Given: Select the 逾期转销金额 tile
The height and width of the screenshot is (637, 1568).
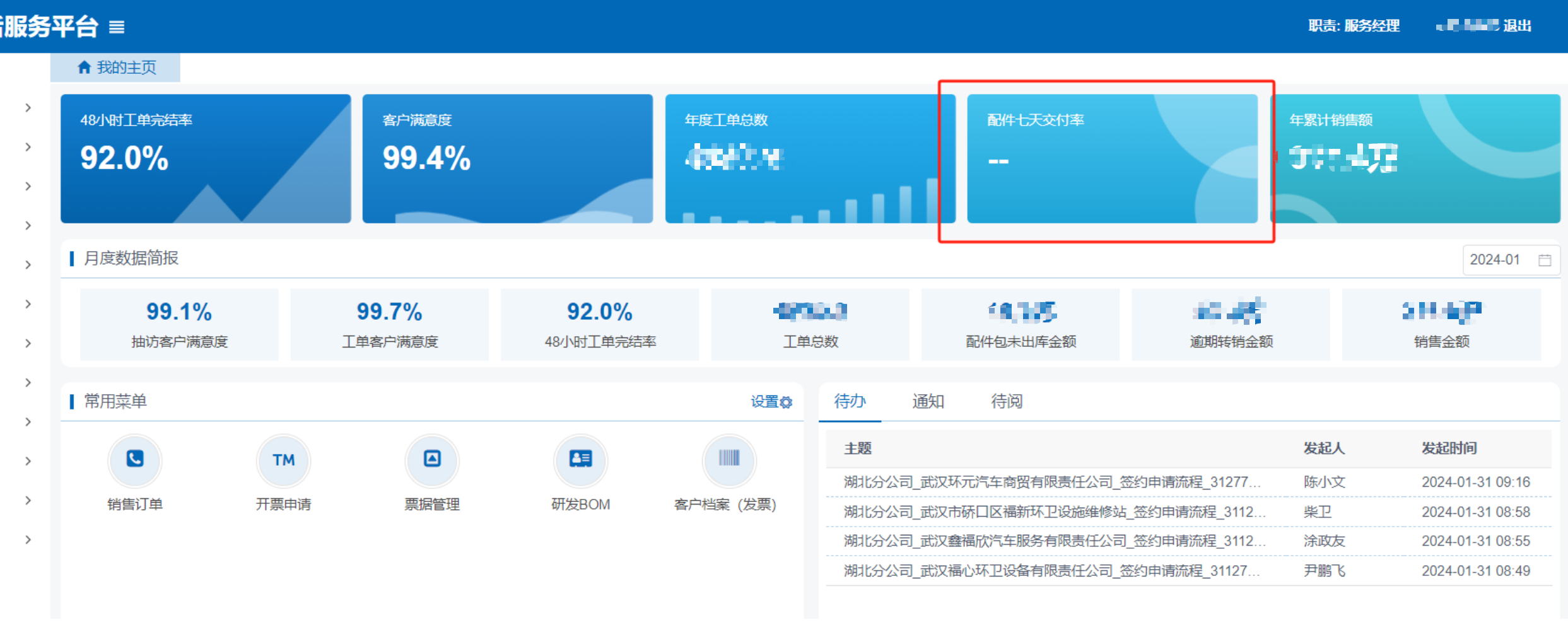Looking at the screenshot, I should (1231, 324).
